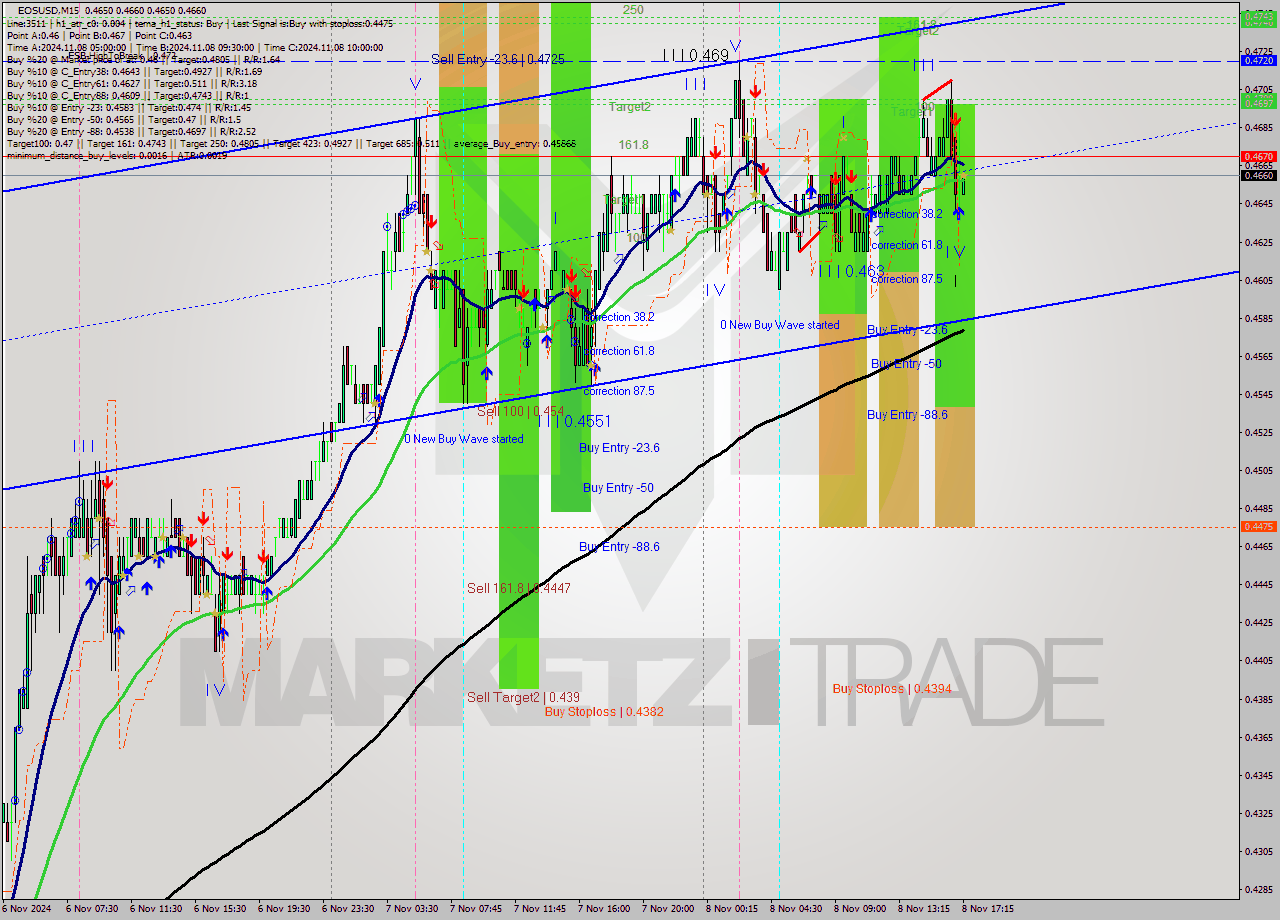Image resolution: width=1280 pixels, height=920 pixels.
Task: Click the '7 Nov 16:00' time axis label
Action: point(604,909)
